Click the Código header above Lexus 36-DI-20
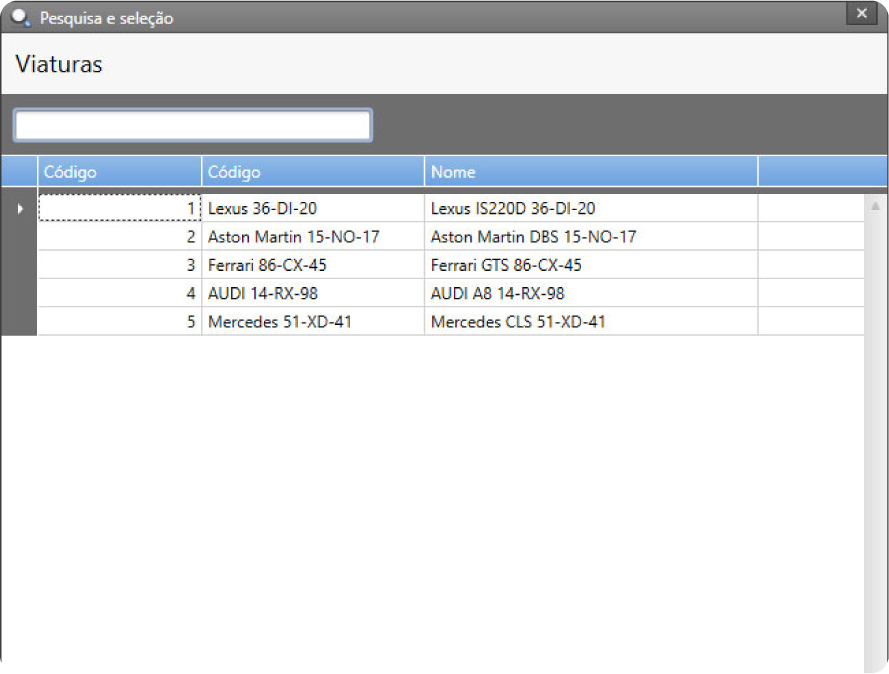 point(312,172)
